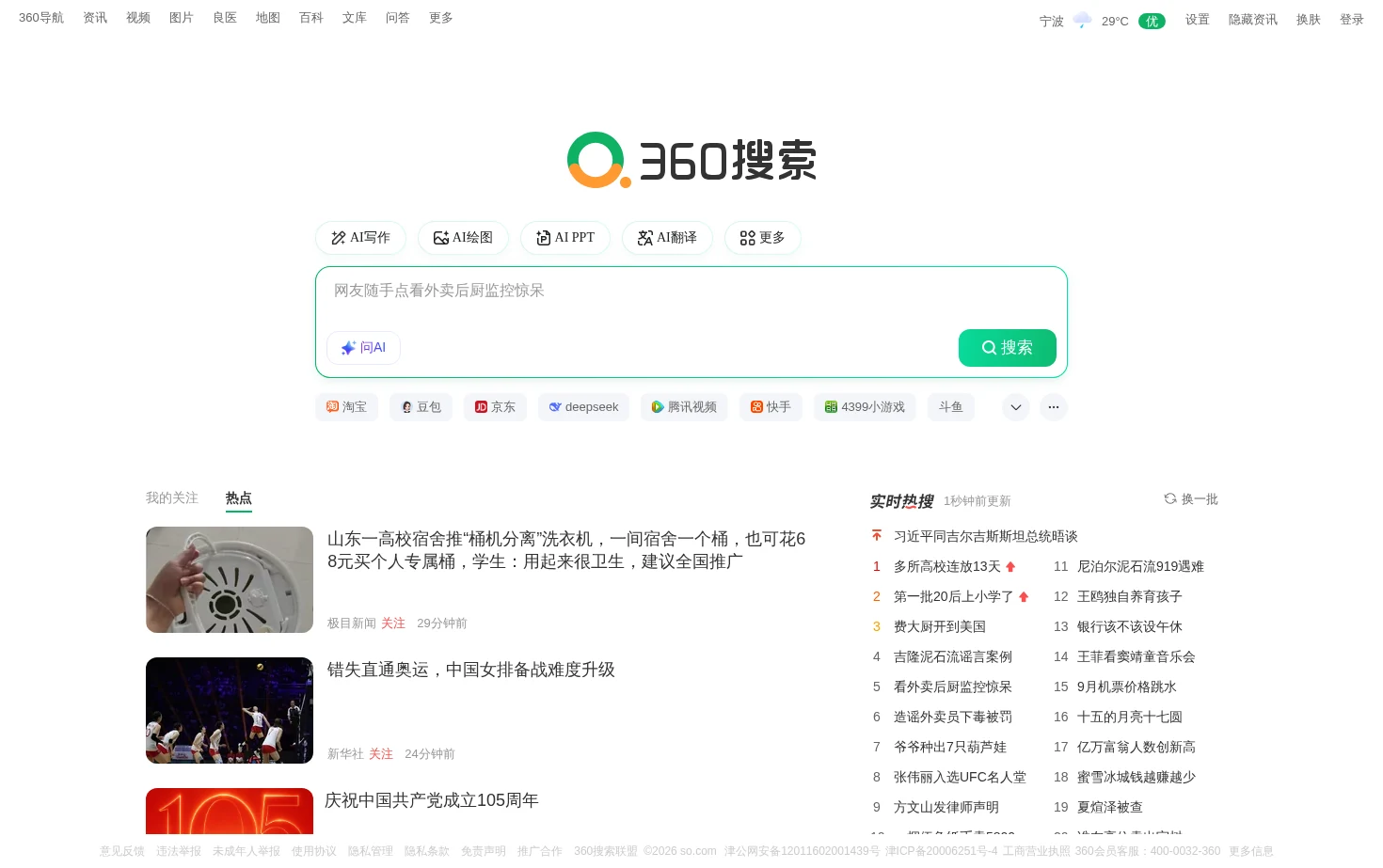Go to 图片 in top navigation

coord(182,18)
